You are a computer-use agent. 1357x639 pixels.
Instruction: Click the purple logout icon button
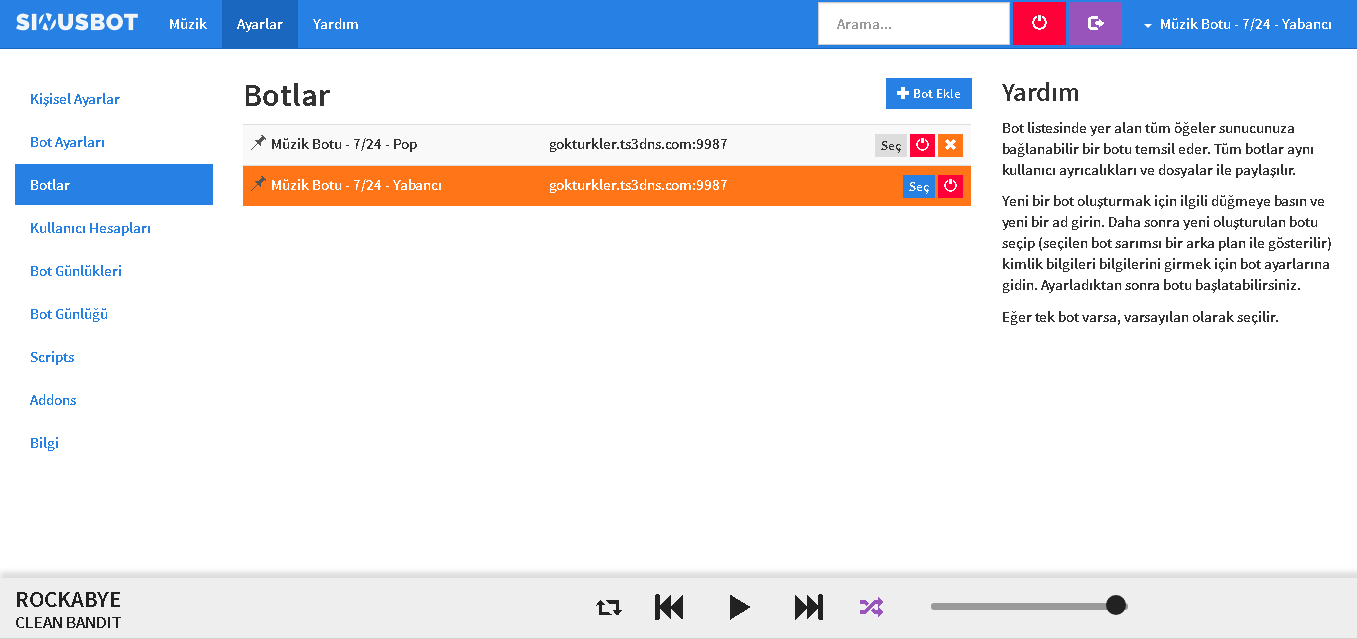1095,23
